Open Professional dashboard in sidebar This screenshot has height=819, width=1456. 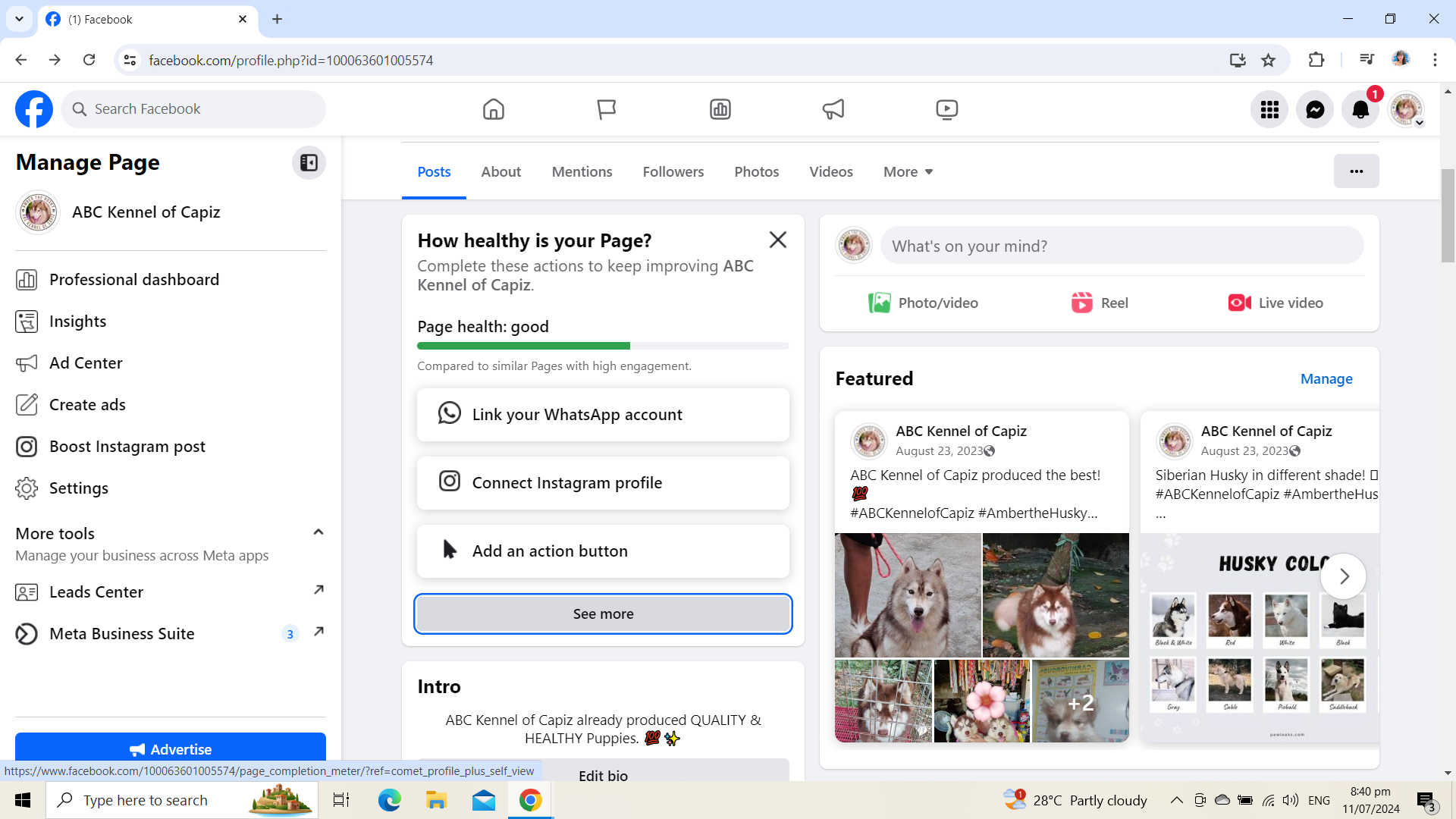[171, 280]
